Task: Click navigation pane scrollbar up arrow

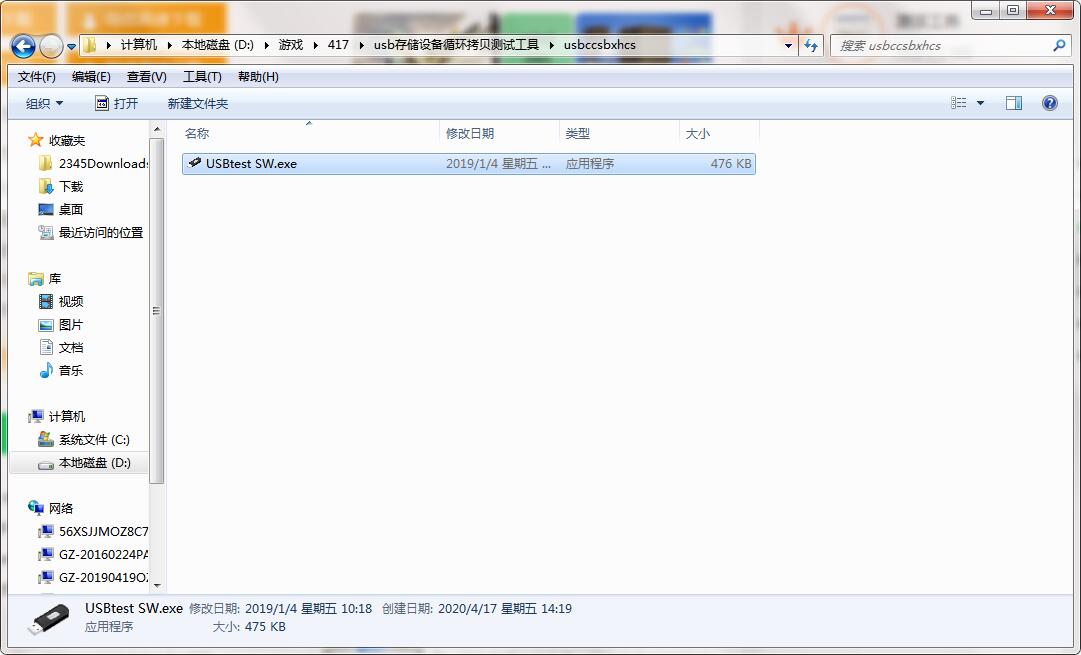Action: [x=156, y=129]
